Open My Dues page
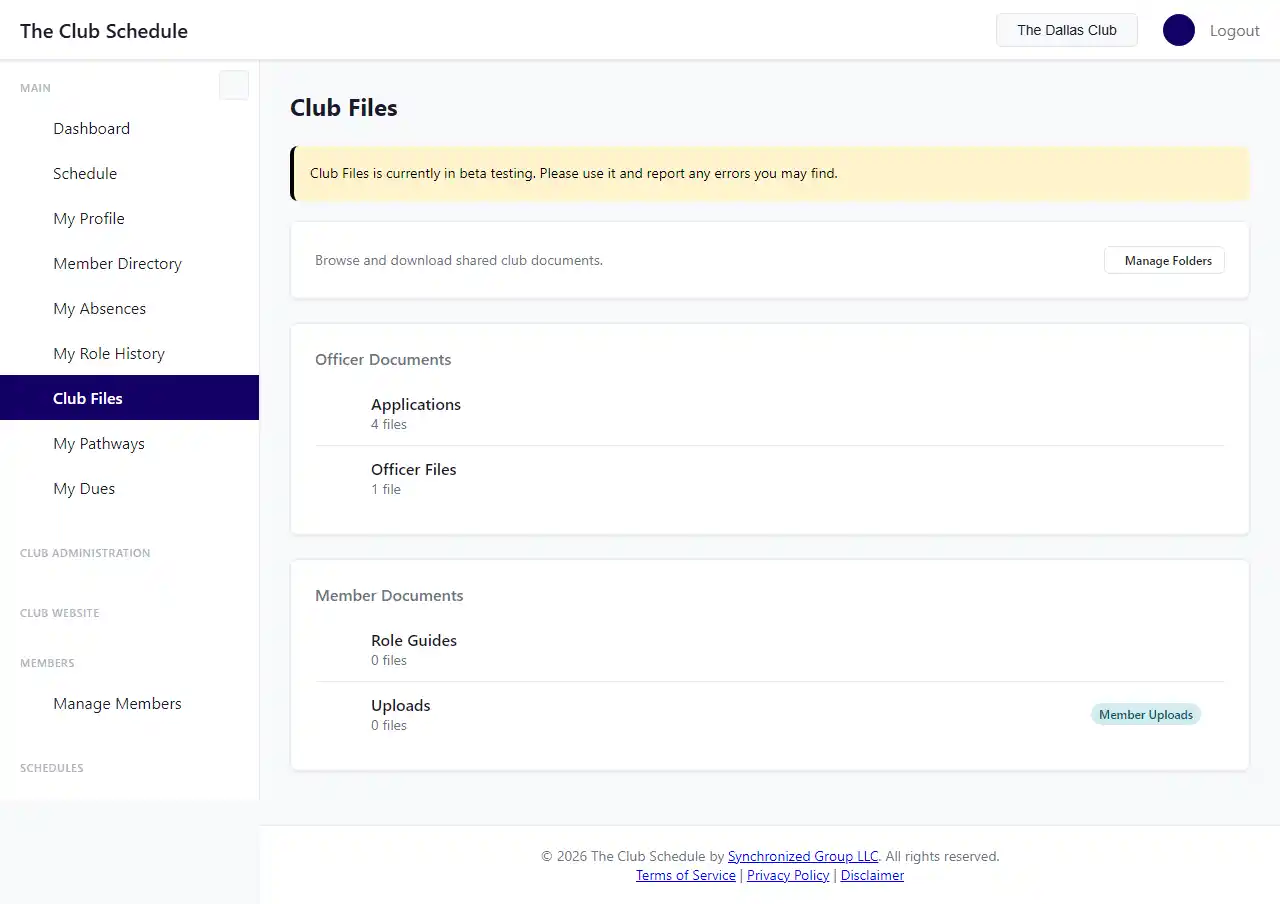Viewport: 1280px width, 904px height. [84, 488]
